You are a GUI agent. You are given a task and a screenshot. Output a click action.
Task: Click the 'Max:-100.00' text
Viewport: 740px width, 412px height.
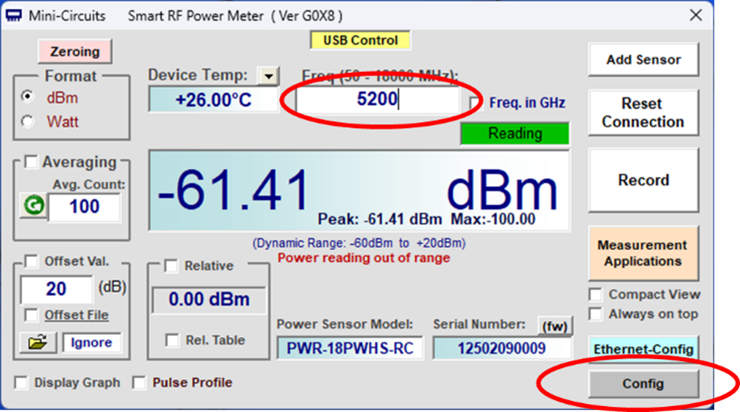pyautogui.click(x=493, y=219)
